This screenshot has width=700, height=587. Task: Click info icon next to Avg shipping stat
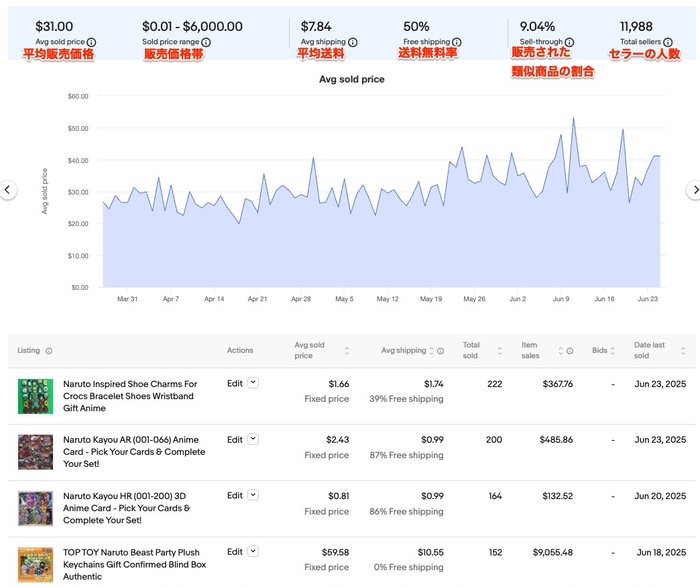click(351, 43)
